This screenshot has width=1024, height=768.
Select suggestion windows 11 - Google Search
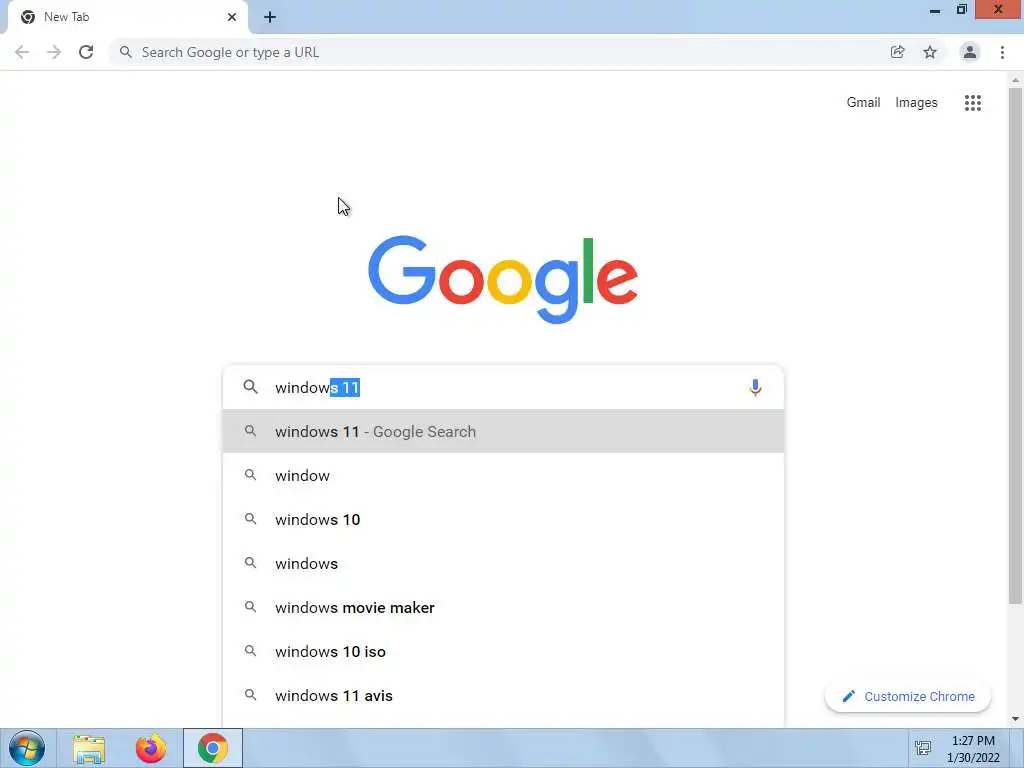point(503,431)
